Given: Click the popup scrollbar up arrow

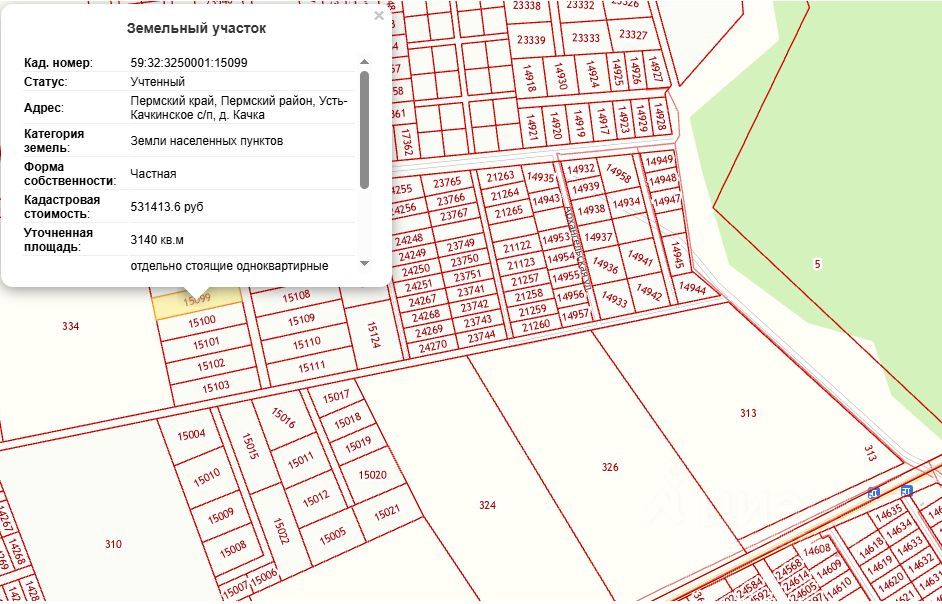Looking at the screenshot, I should tap(364, 62).
